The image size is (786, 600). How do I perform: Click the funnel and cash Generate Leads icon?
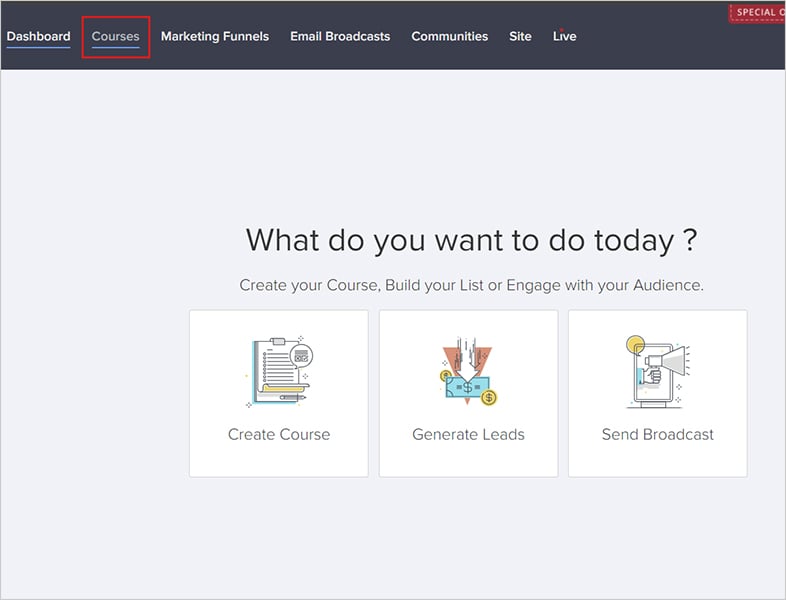(x=468, y=372)
